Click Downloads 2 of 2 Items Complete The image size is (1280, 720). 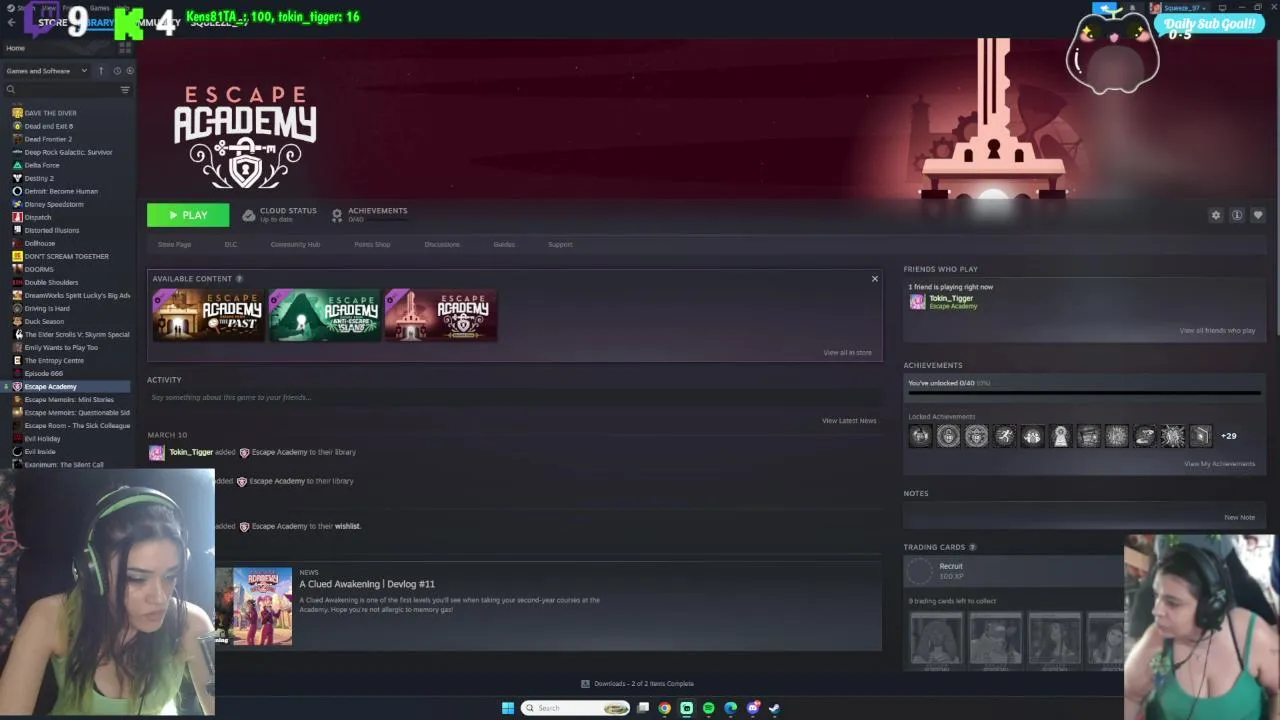point(644,684)
